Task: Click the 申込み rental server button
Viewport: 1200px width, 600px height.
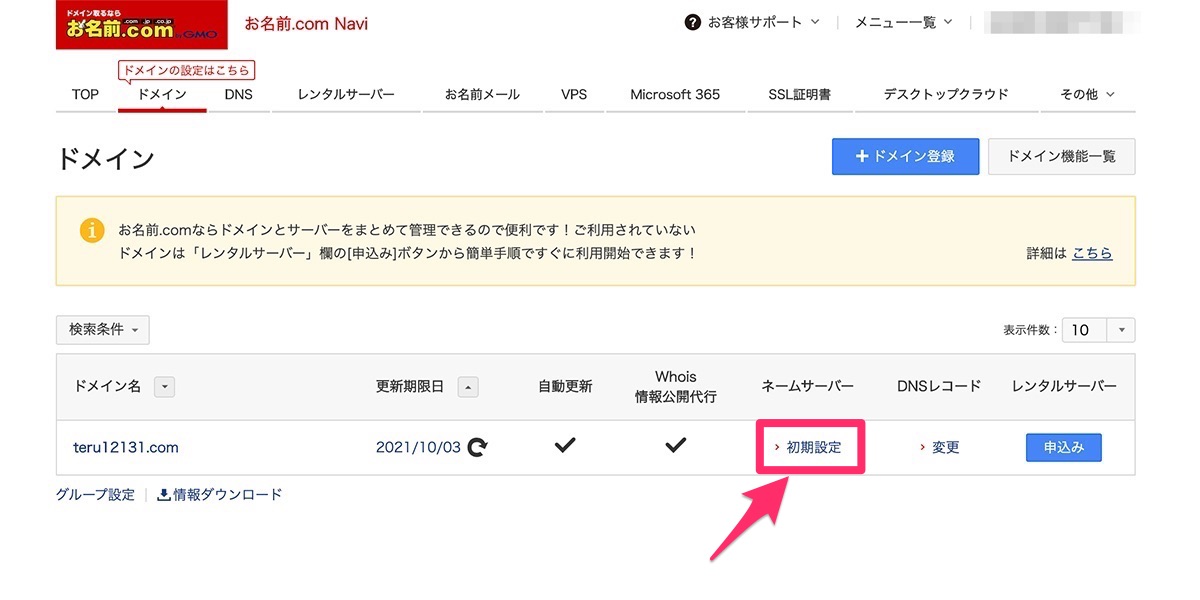Action: pos(1064,447)
